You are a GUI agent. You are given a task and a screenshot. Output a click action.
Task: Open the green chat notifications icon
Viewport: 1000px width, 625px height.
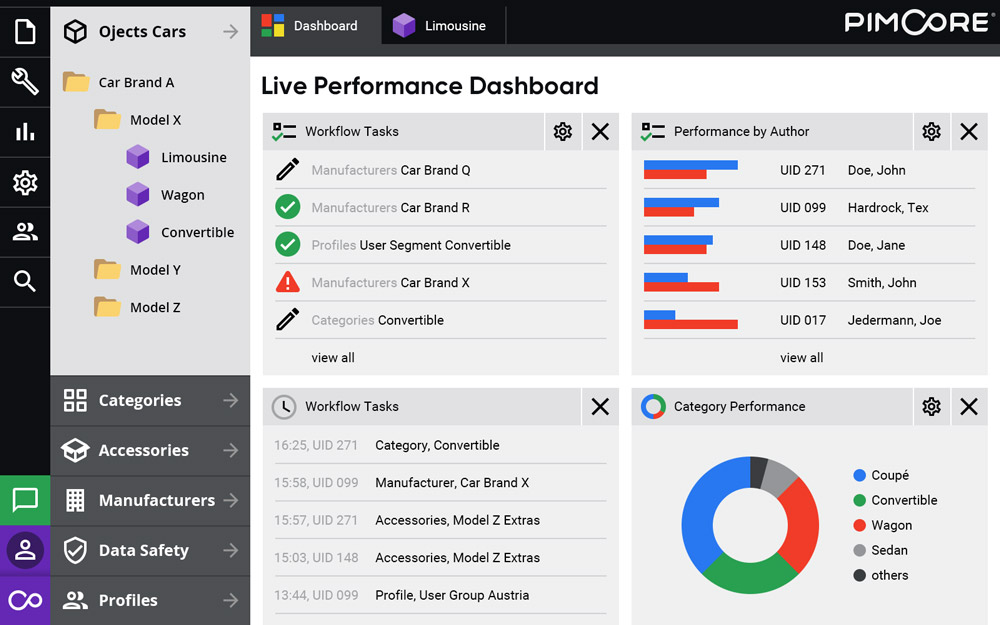(x=25, y=500)
